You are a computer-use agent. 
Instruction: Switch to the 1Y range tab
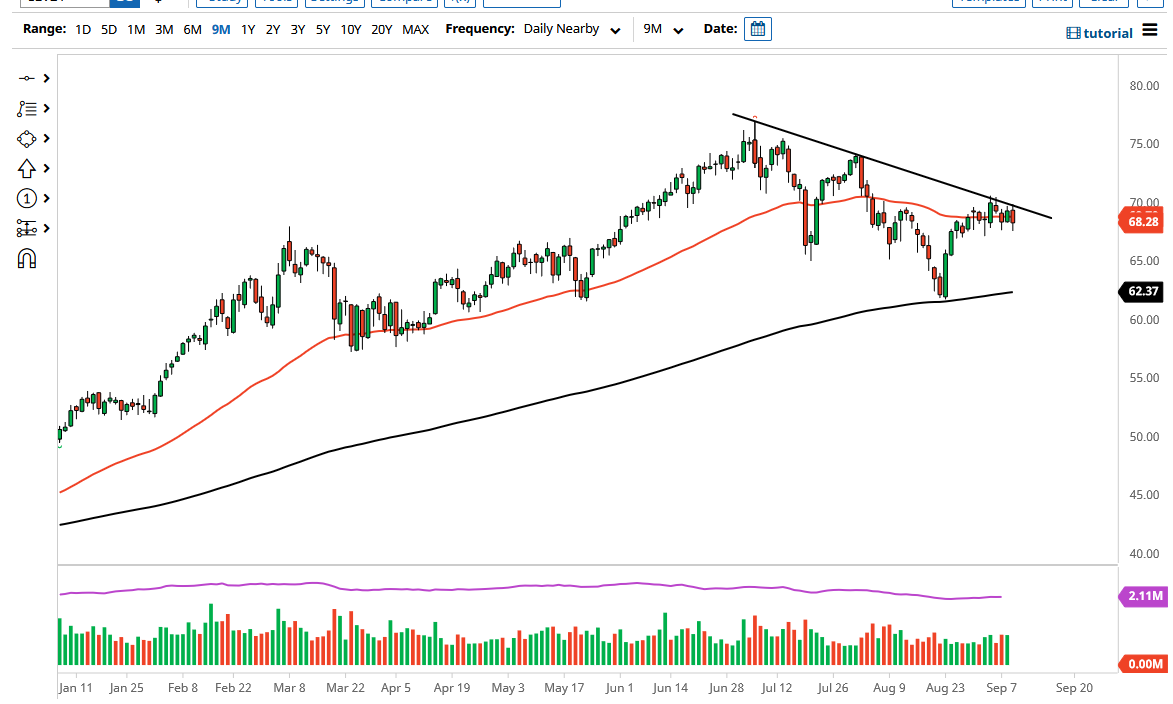[x=247, y=29]
